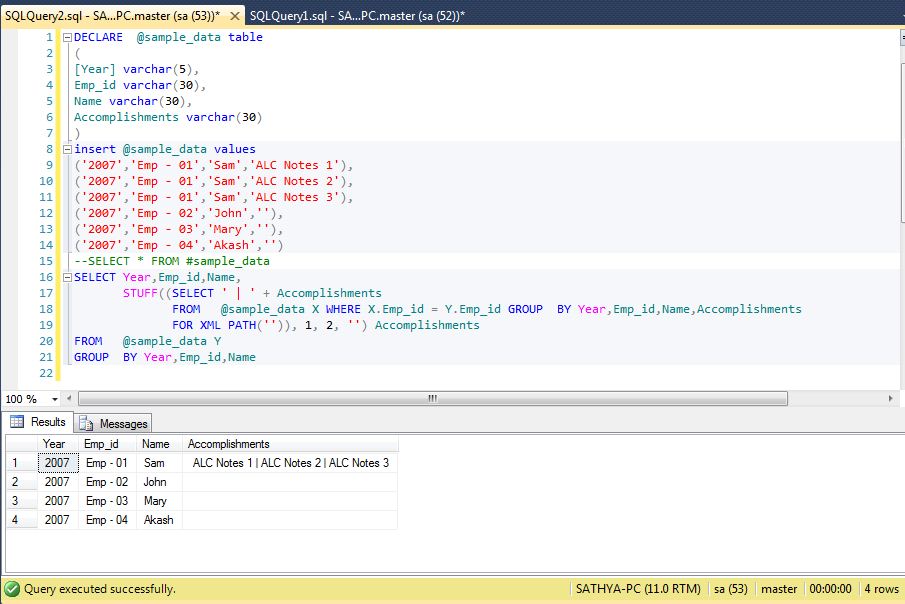Click the 00:00:00 elapsed time status
This screenshot has width=905, height=604.
click(830, 589)
